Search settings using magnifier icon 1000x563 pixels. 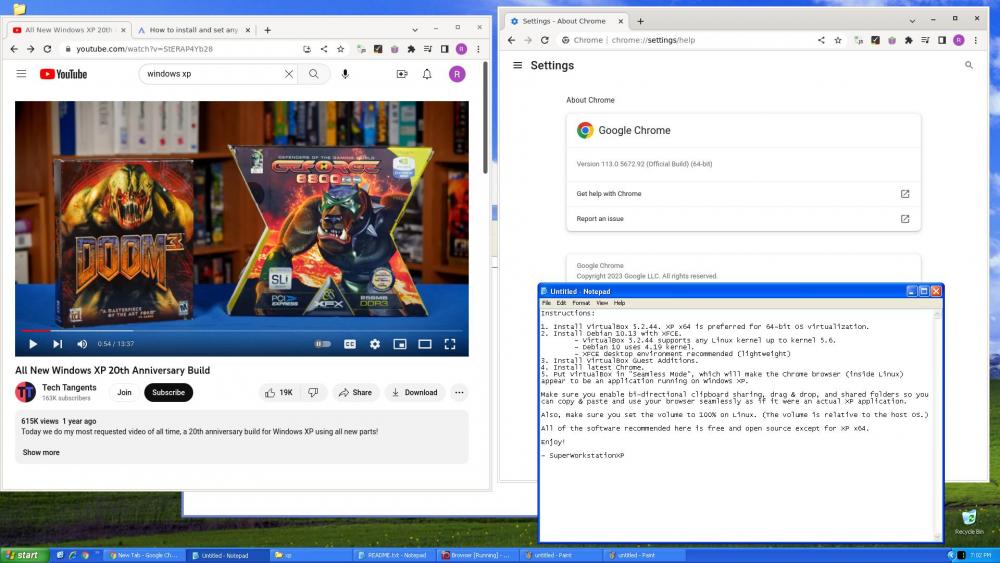click(968, 65)
